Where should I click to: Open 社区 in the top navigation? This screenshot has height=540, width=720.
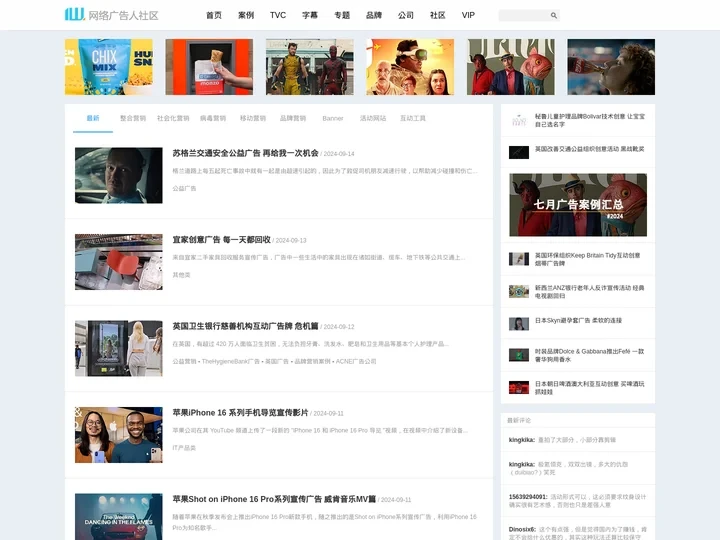pyautogui.click(x=438, y=15)
